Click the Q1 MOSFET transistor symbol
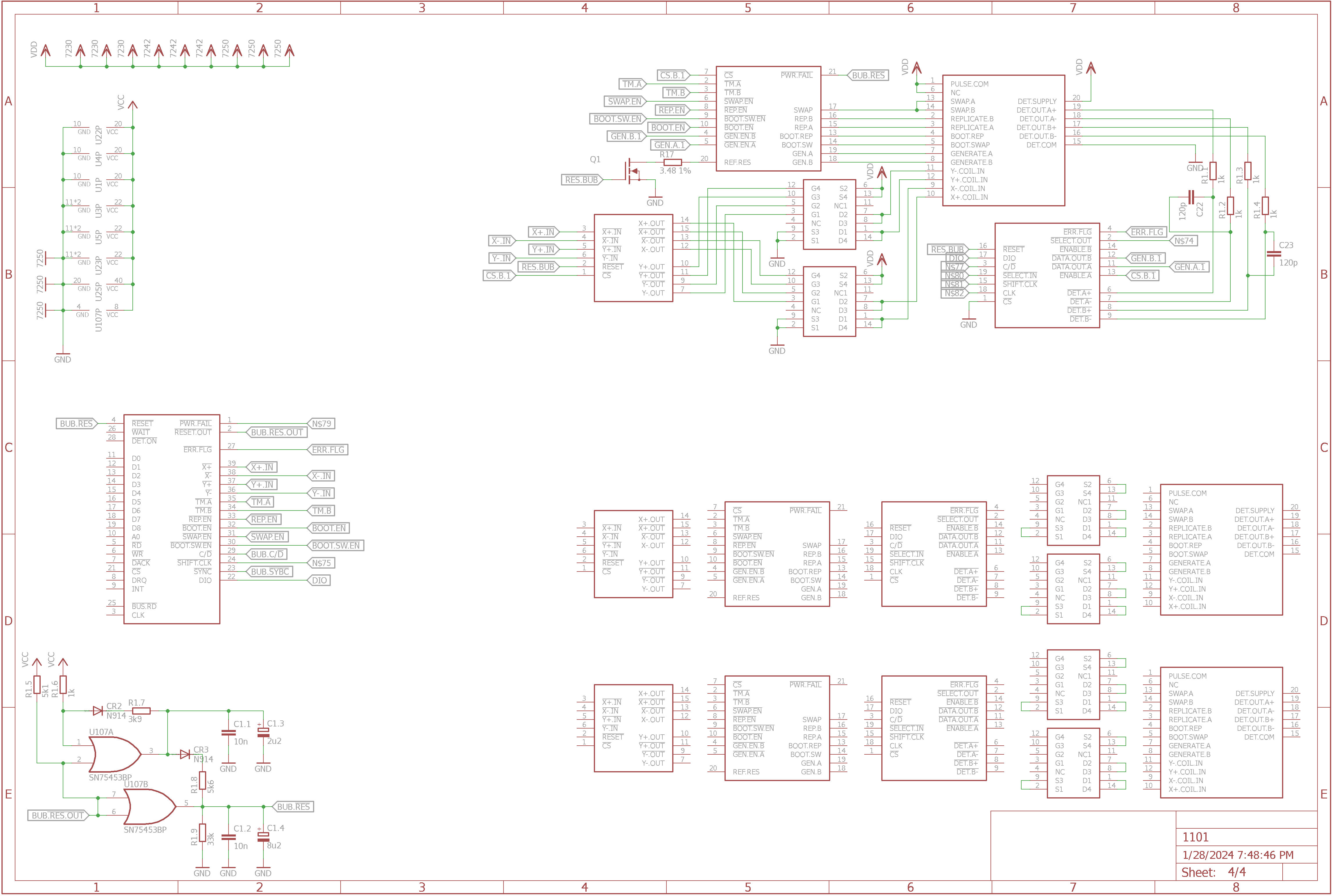The width and height of the screenshot is (1332, 896). [x=633, y=172]
